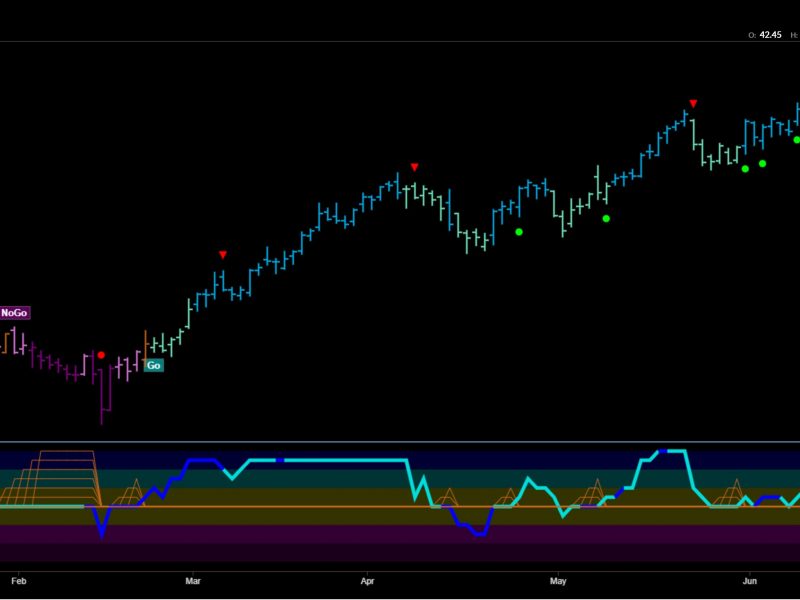The height and width of the screenshot is (600, 800).
Task: Select the red triangle marker in early March
Action: pyautogui.click(x=223, y=255)
